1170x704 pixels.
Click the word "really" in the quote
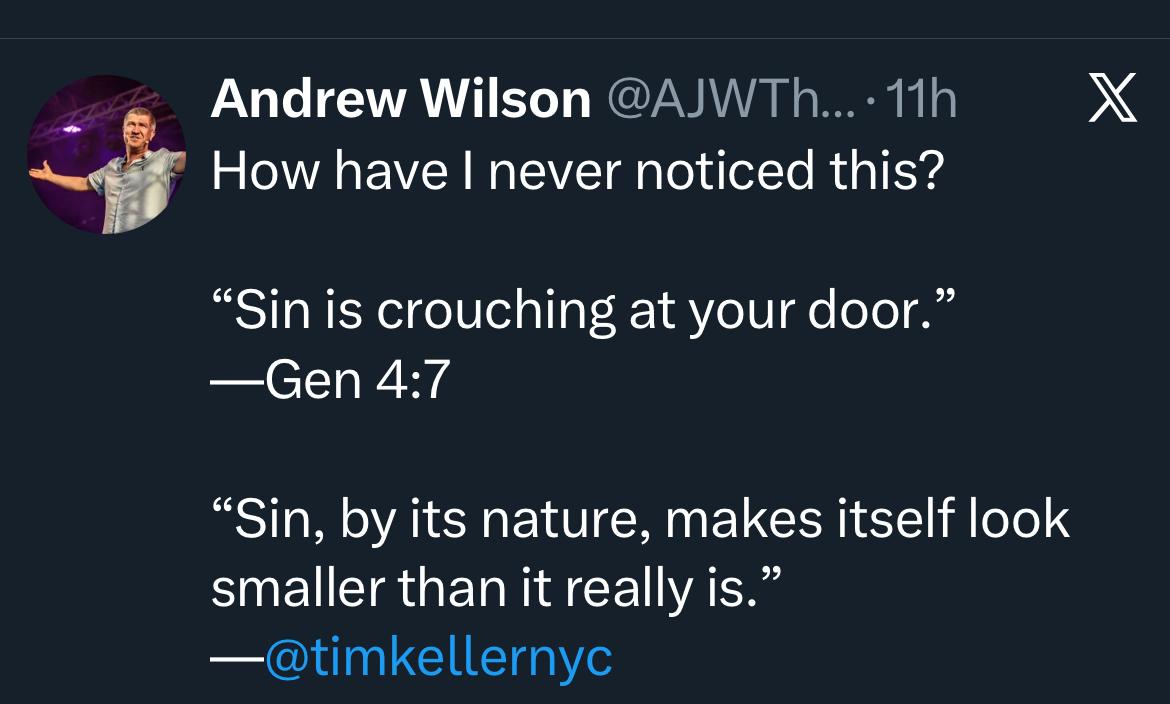pos(626,590)
